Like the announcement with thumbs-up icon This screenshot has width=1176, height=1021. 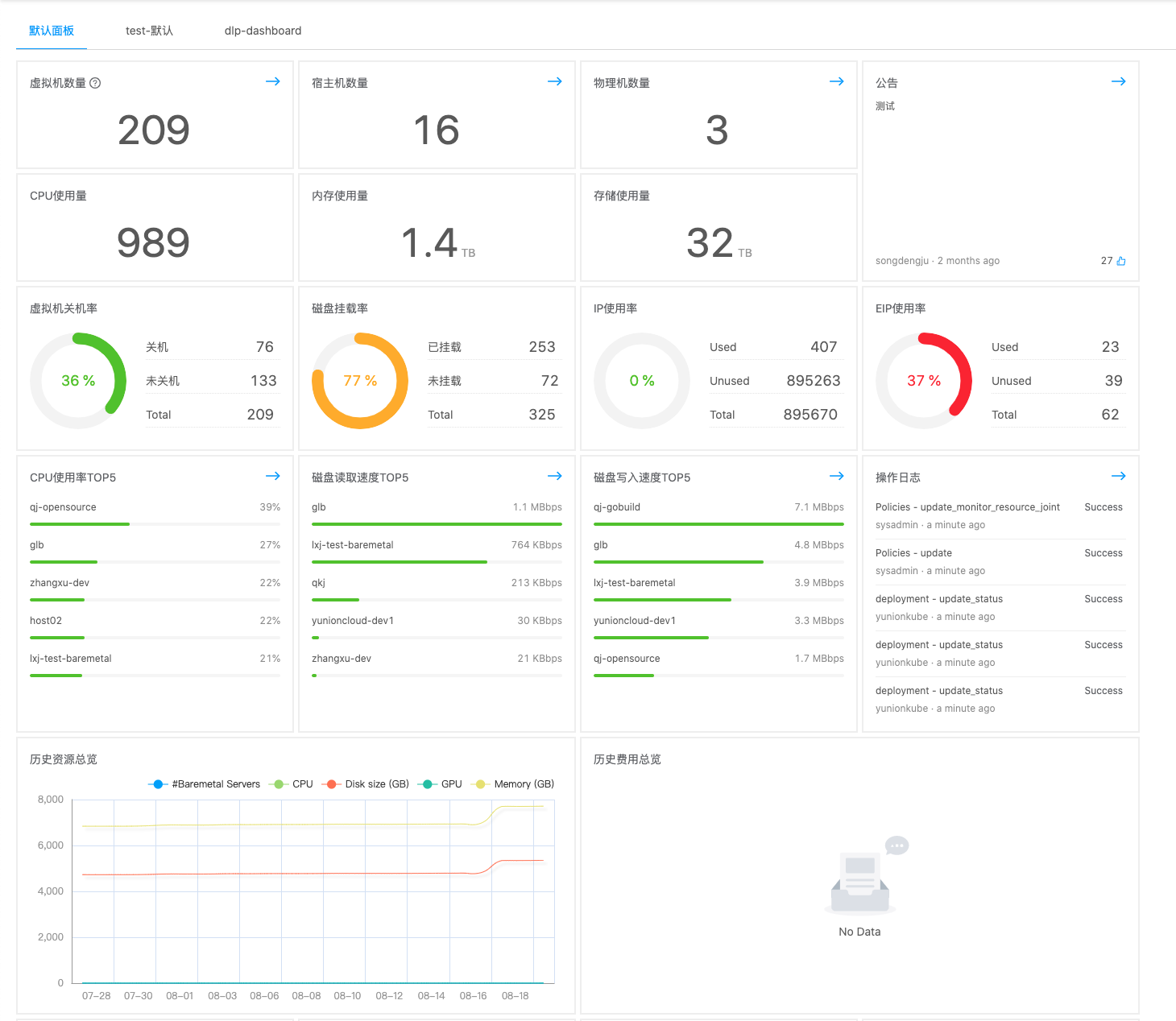[1120, 261]
